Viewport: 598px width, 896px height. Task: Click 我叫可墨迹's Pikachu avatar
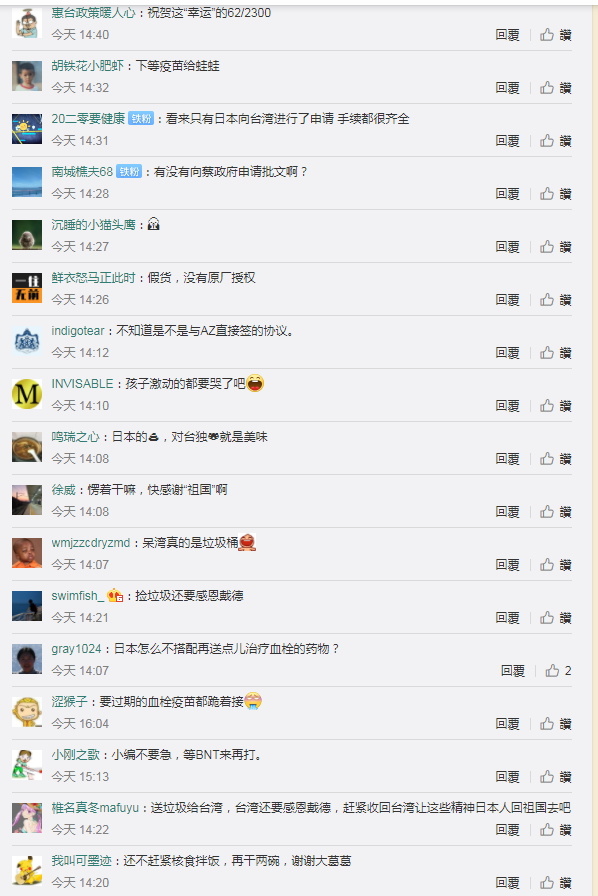27,871
